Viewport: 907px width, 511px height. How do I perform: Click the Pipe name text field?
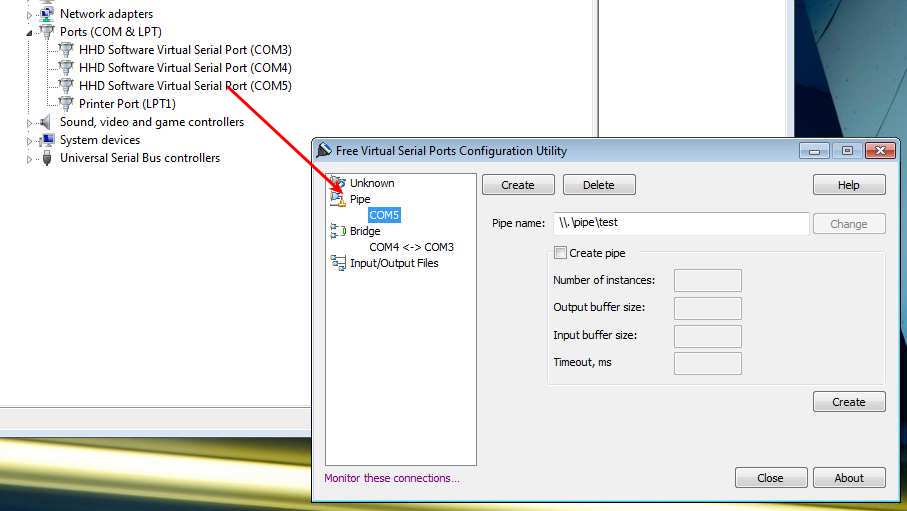coord(681,223)
